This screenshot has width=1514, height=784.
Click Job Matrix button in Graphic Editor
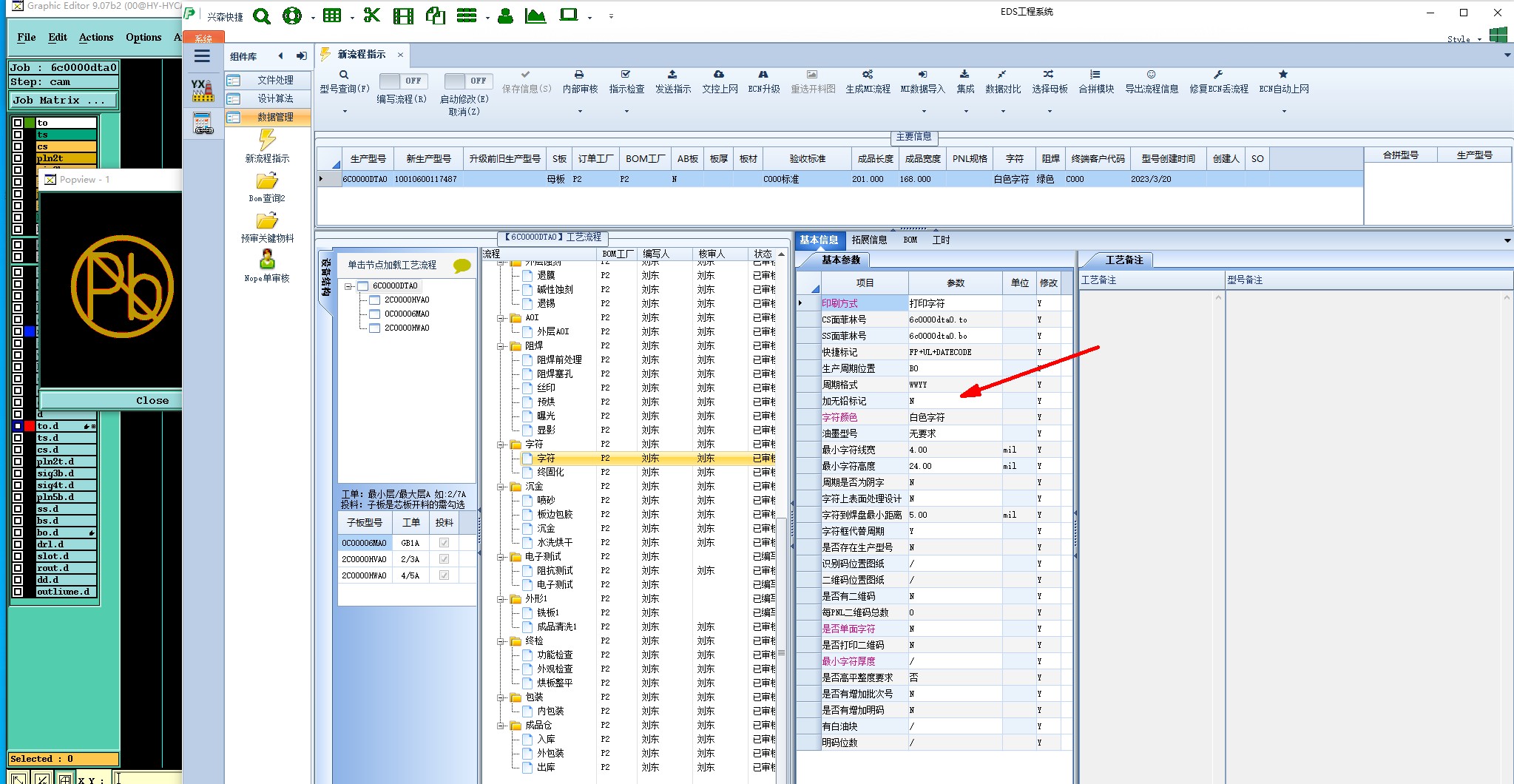[64, 100]
